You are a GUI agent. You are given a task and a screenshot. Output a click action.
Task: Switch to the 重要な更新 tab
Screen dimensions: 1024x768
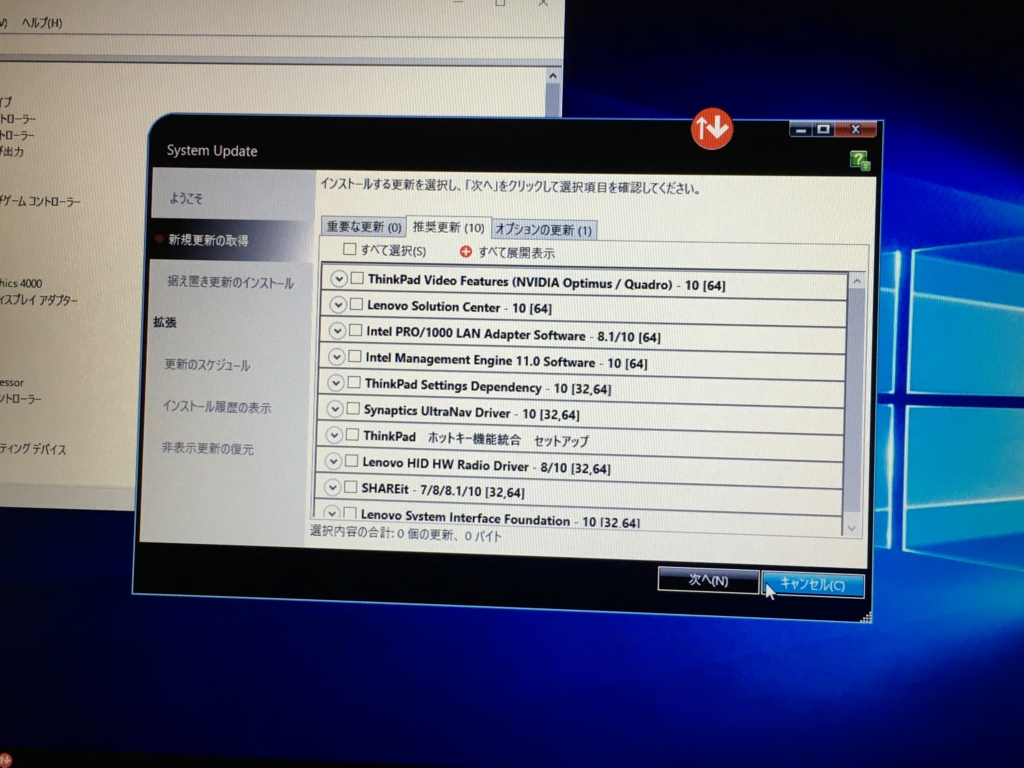(x=362, y=226)
